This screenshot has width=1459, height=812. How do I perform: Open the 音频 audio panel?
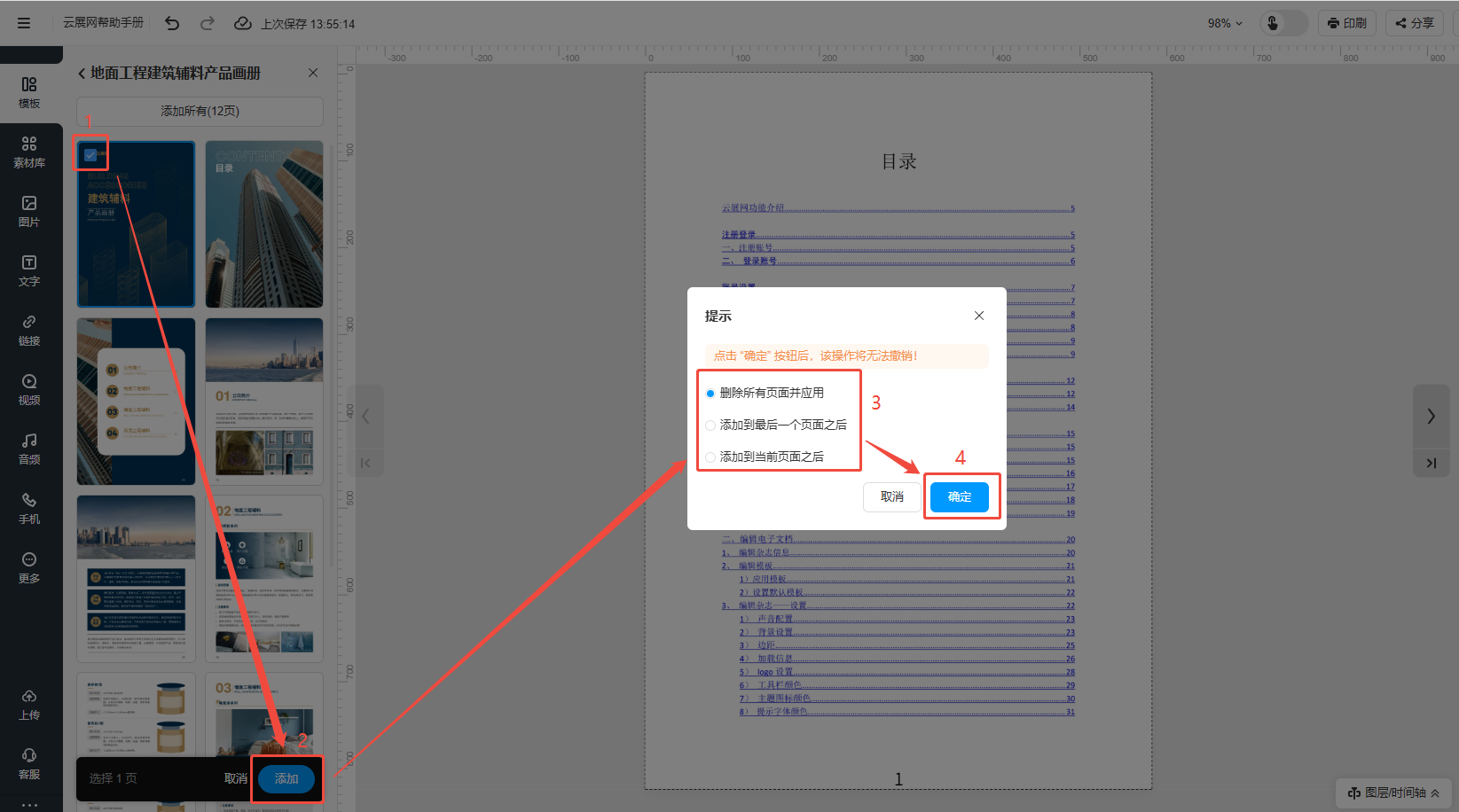click(x=29, y=449)
